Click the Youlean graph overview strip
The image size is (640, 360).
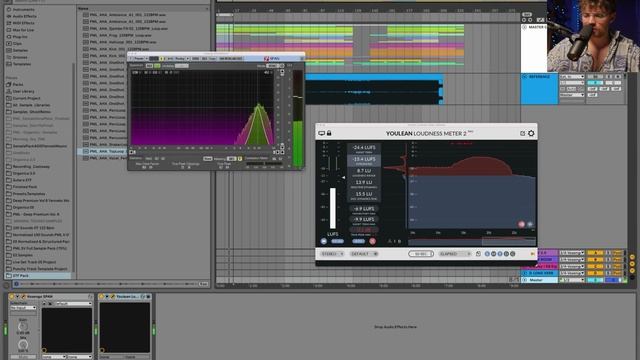pos(472,241)
